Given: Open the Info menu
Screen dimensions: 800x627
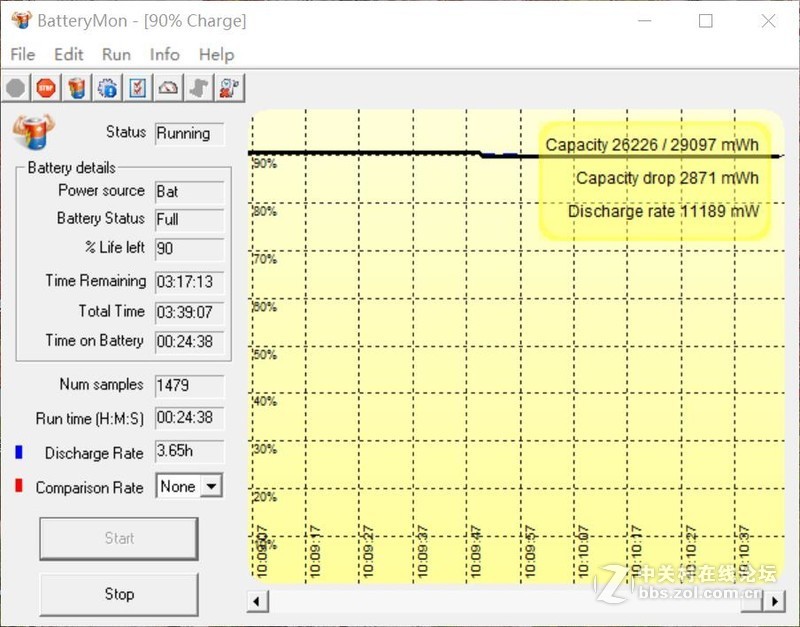Looking at the screenshot, I should click(164, 54).
